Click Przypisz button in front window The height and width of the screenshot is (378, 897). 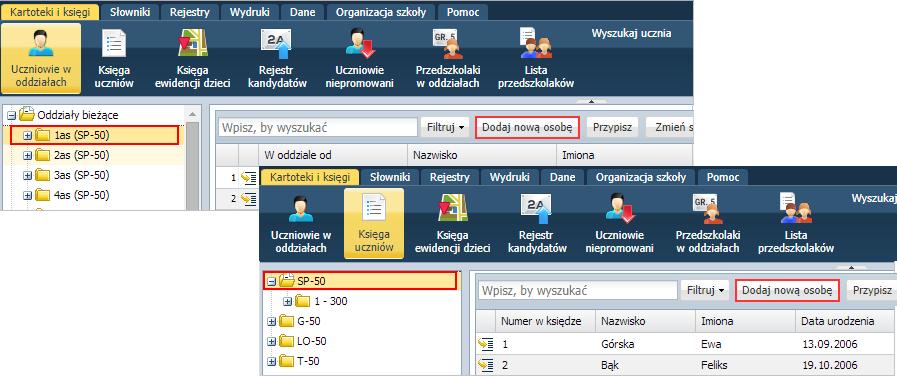pyautogui.click(x=872, y=291)
